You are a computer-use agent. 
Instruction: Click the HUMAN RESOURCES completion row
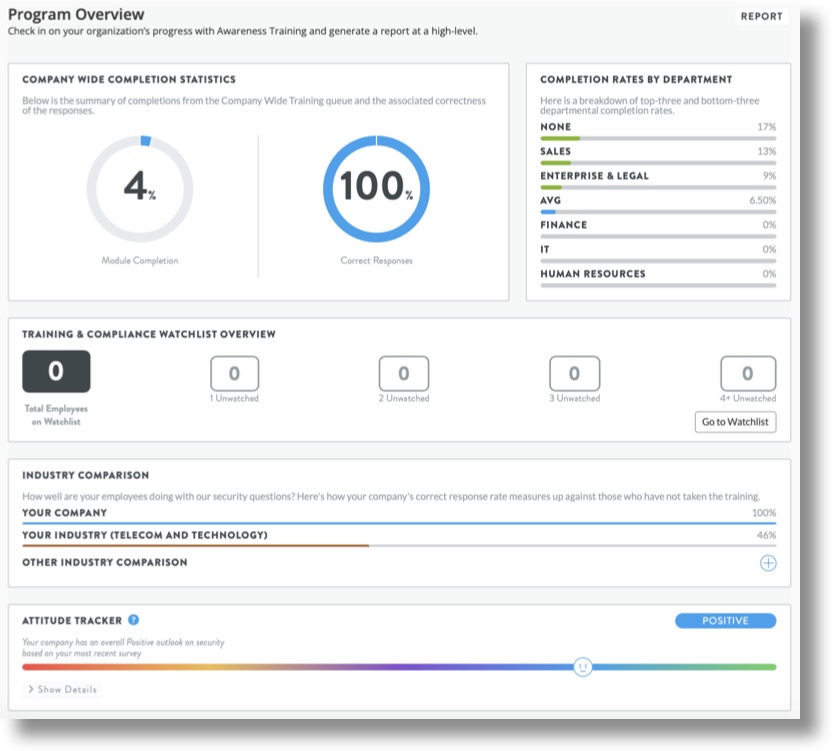(x=660, y=277)
